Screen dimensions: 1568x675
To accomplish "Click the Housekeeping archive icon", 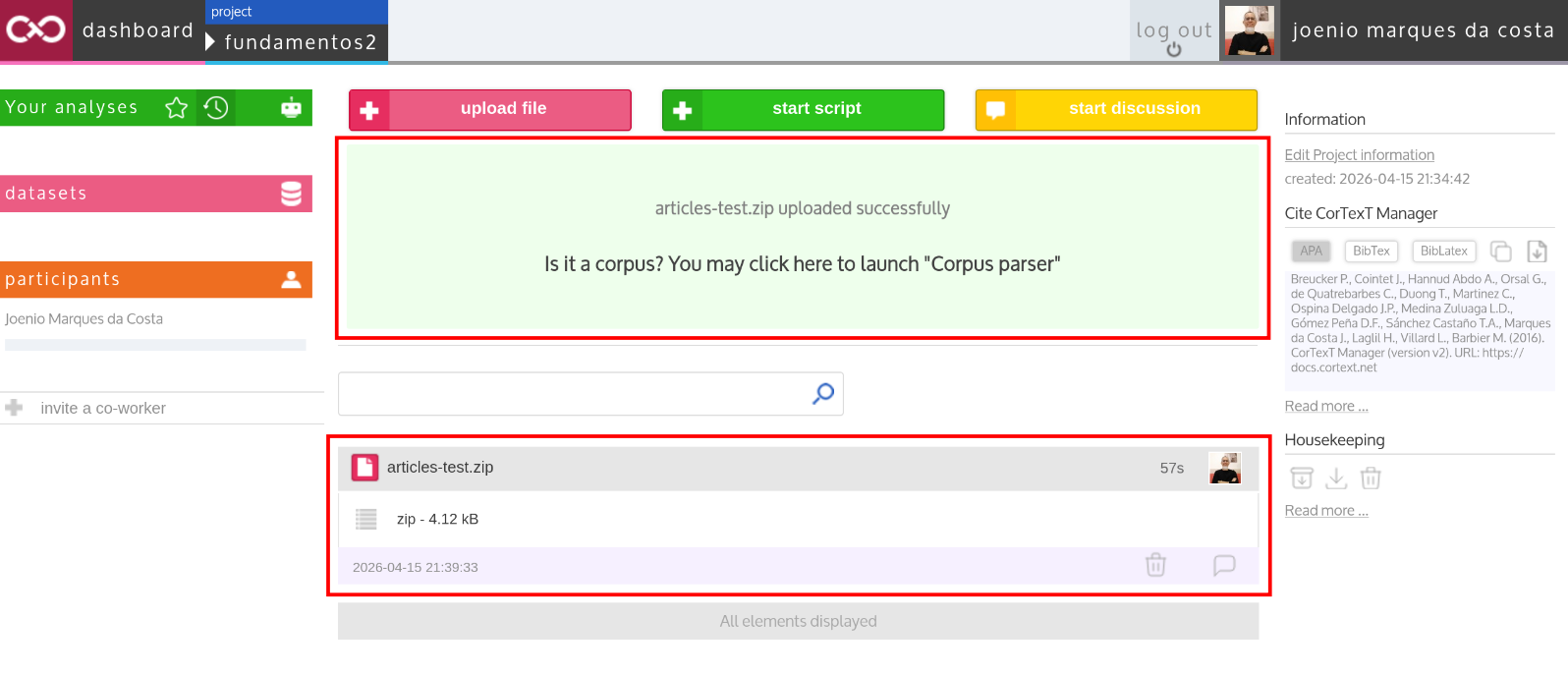I will (1302, 478).
